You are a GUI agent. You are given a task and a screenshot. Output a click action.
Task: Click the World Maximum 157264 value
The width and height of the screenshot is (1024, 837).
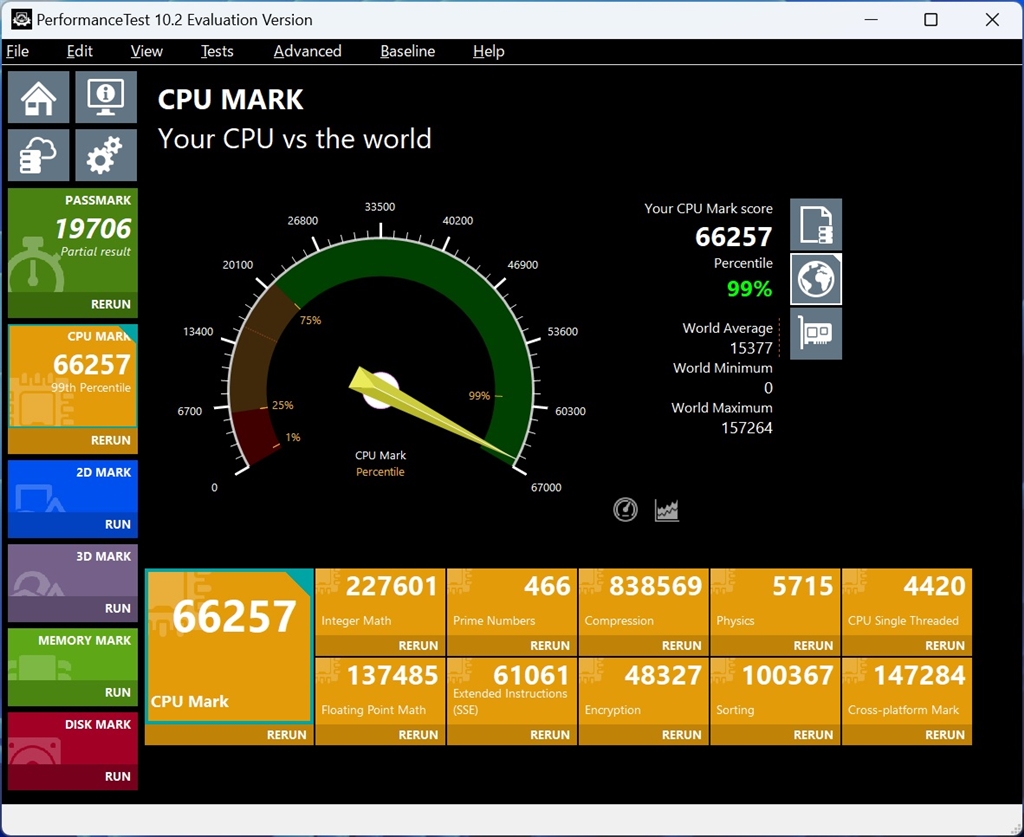[x=746, y=428]
